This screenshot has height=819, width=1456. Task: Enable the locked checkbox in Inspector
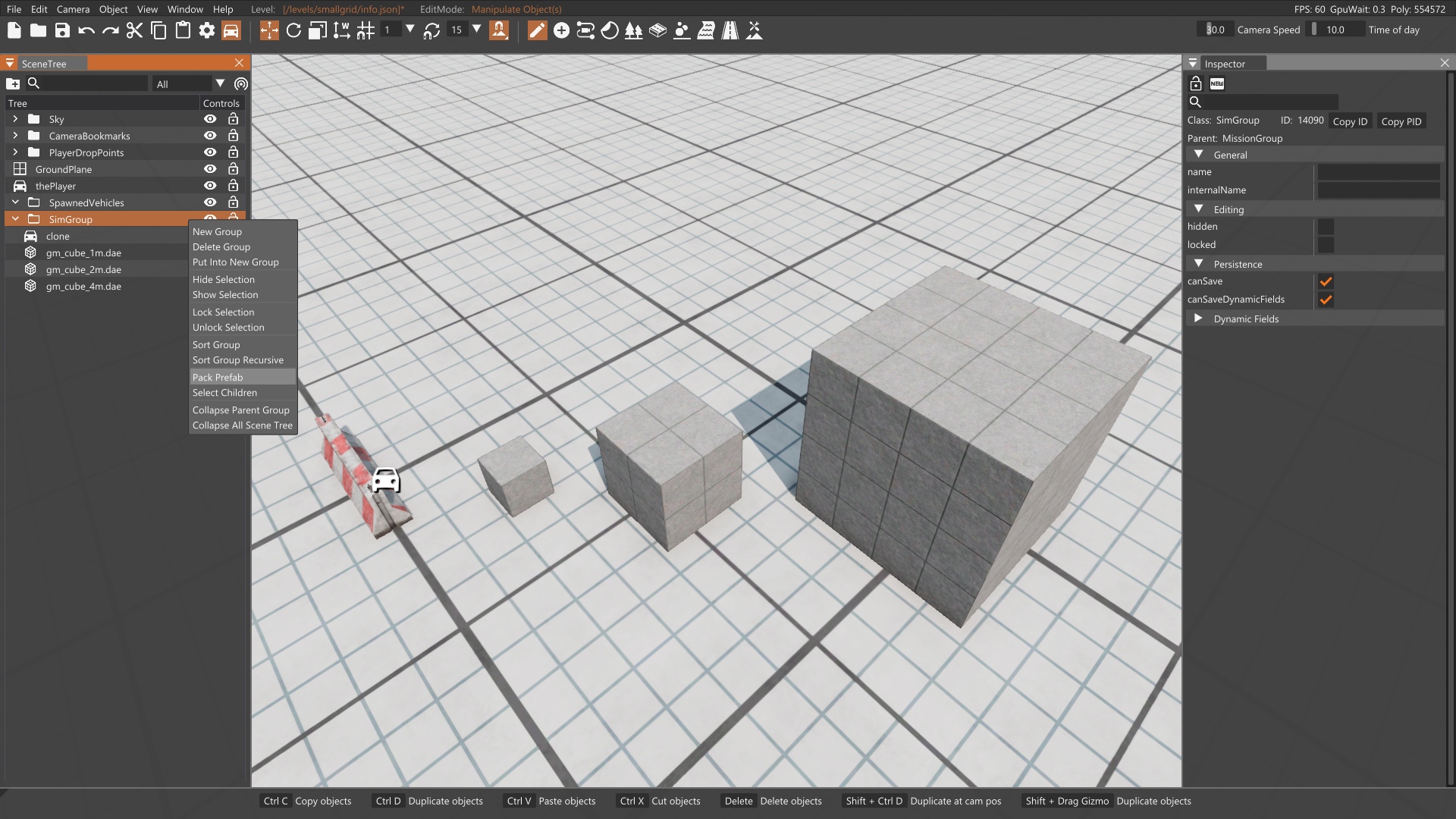pyautogui.click(x=1326, y=245)
